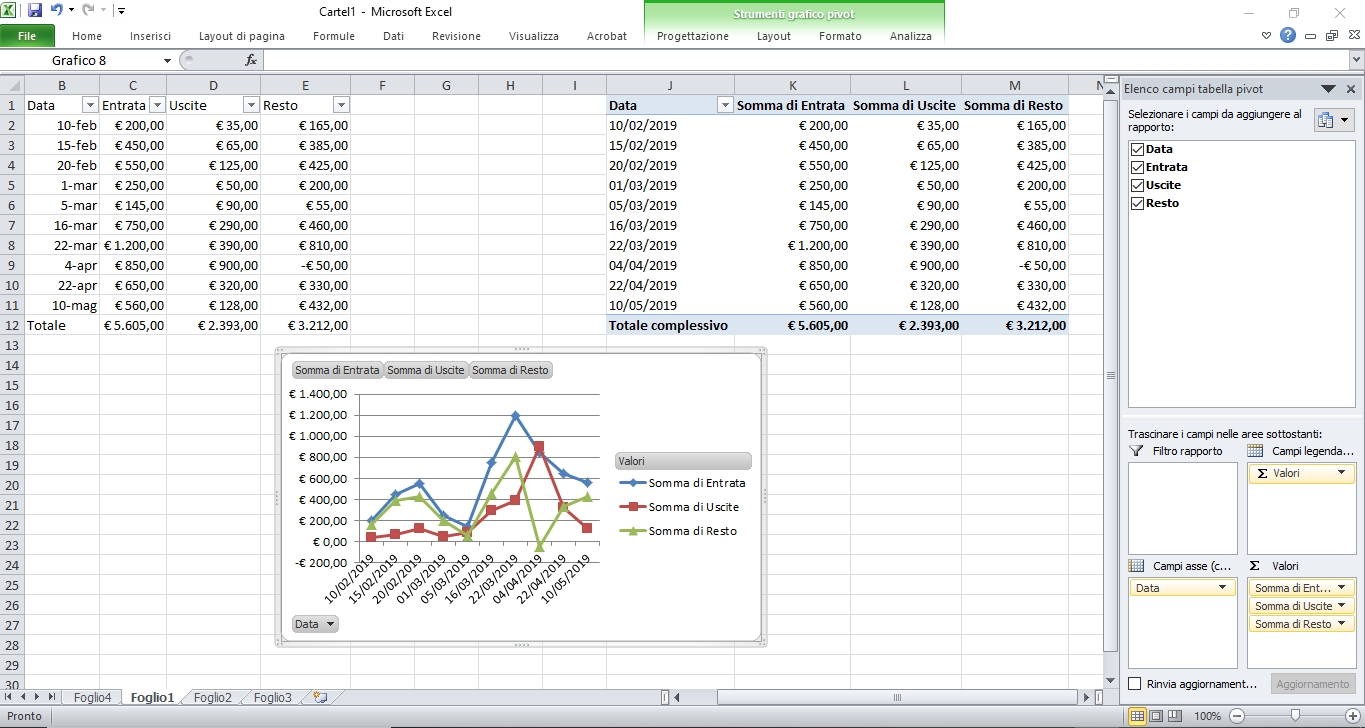The image size is (1365, 728).
Task: Open the Resto column filter dropdown
Action: pyautogui.click(x=341, y=105)
